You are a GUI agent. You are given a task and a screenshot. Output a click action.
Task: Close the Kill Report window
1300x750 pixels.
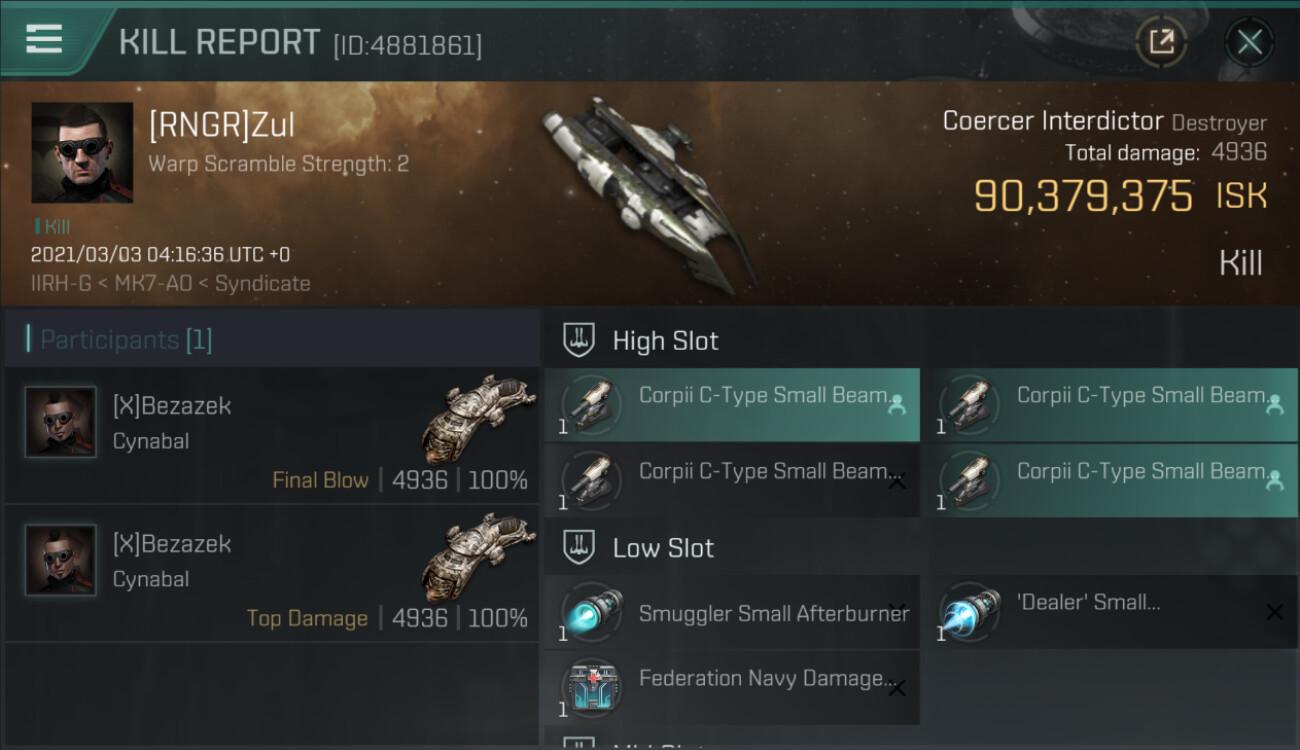[1249, 42]
